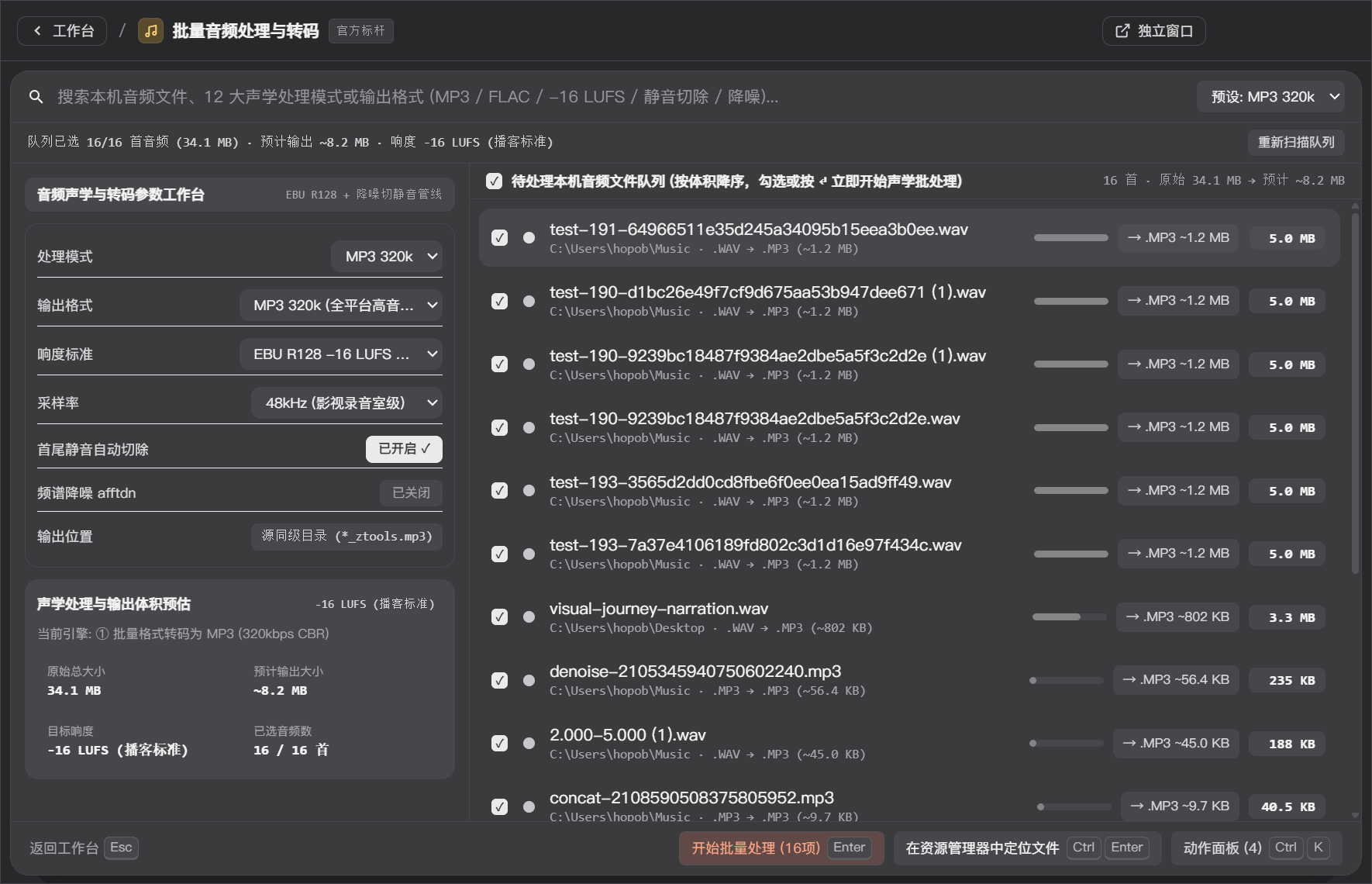Go back to 工作台
Screen dimensions: 1372x884
62,31
